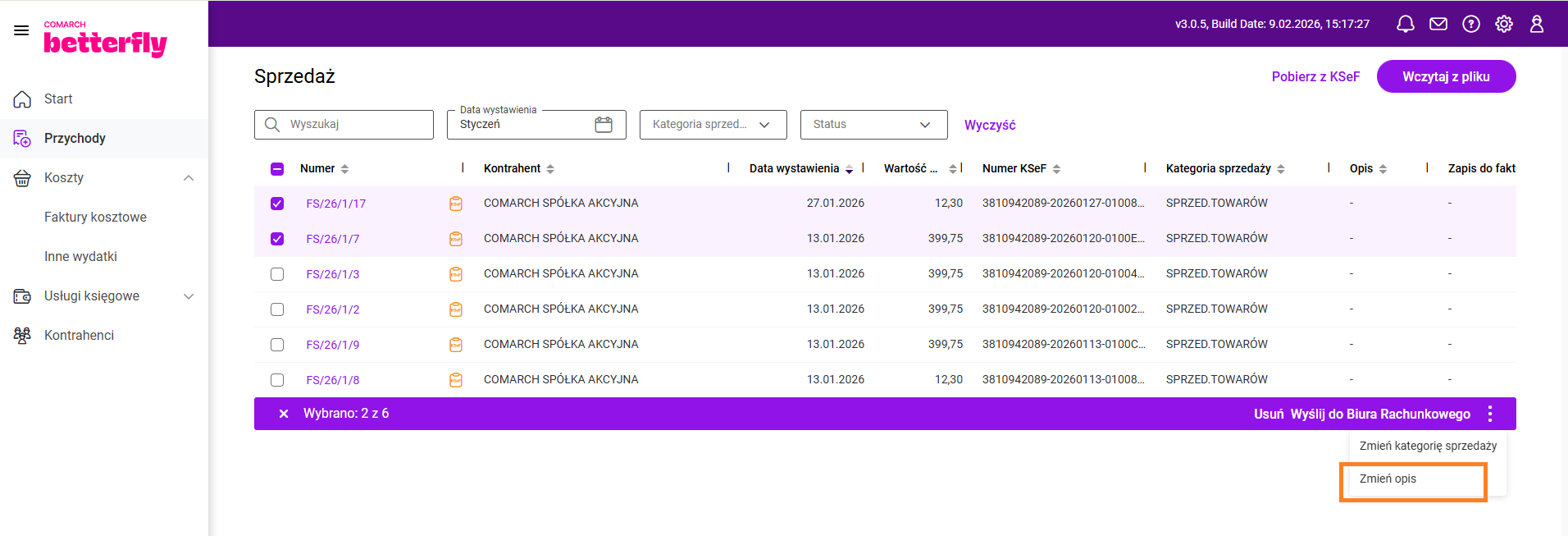Expand the Usługi księgowe sidebar section
Screen dimensions: 1568x536
pos(189,296)
